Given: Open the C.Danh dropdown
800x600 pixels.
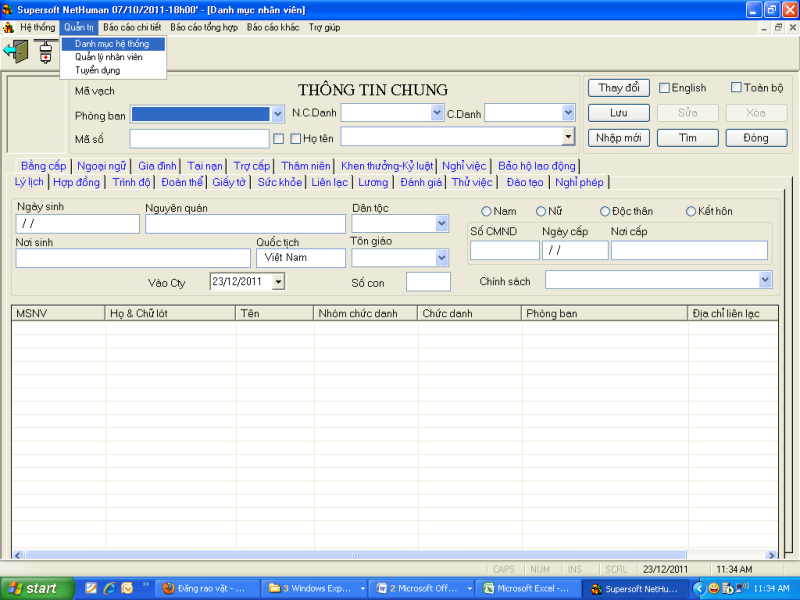Looking at the screenshot, I should 568,112.
